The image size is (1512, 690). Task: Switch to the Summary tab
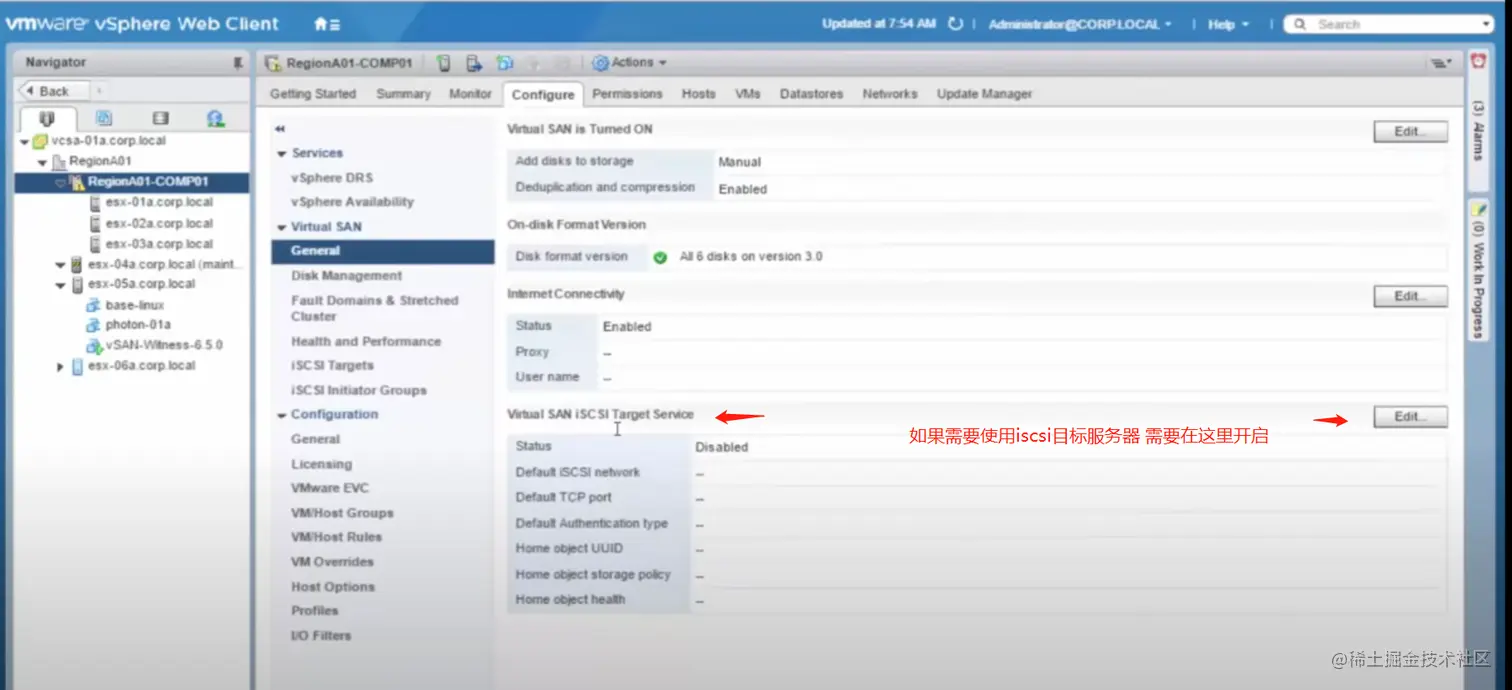pos(403,94)
